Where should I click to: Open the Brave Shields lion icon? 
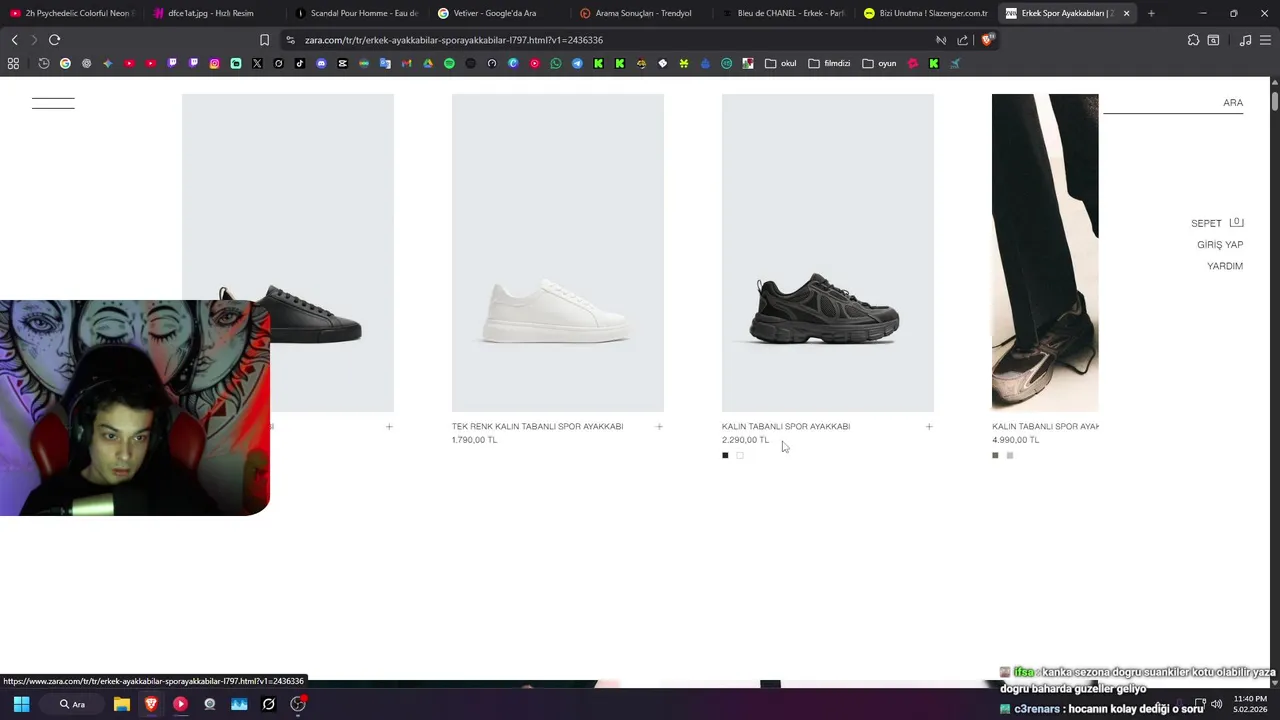point(987,40)
